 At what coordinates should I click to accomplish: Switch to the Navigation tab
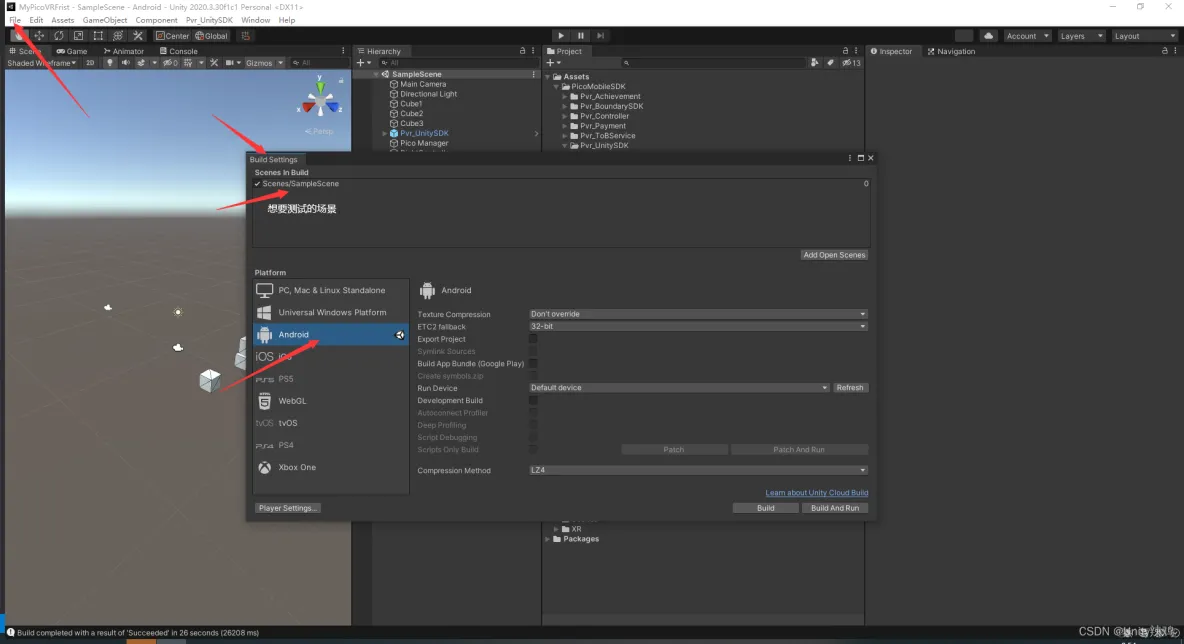coord(951,51)
